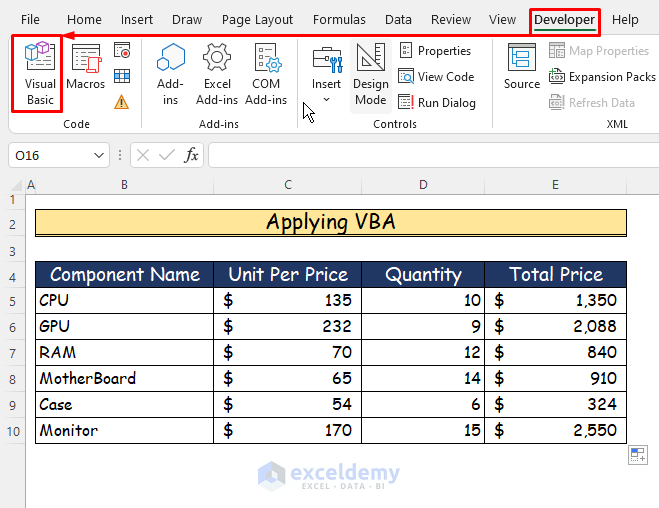Image resolution: width=659 pixels, height=508 pixels.
Task: Switch to the Data tab
Action: coord(398,20)
